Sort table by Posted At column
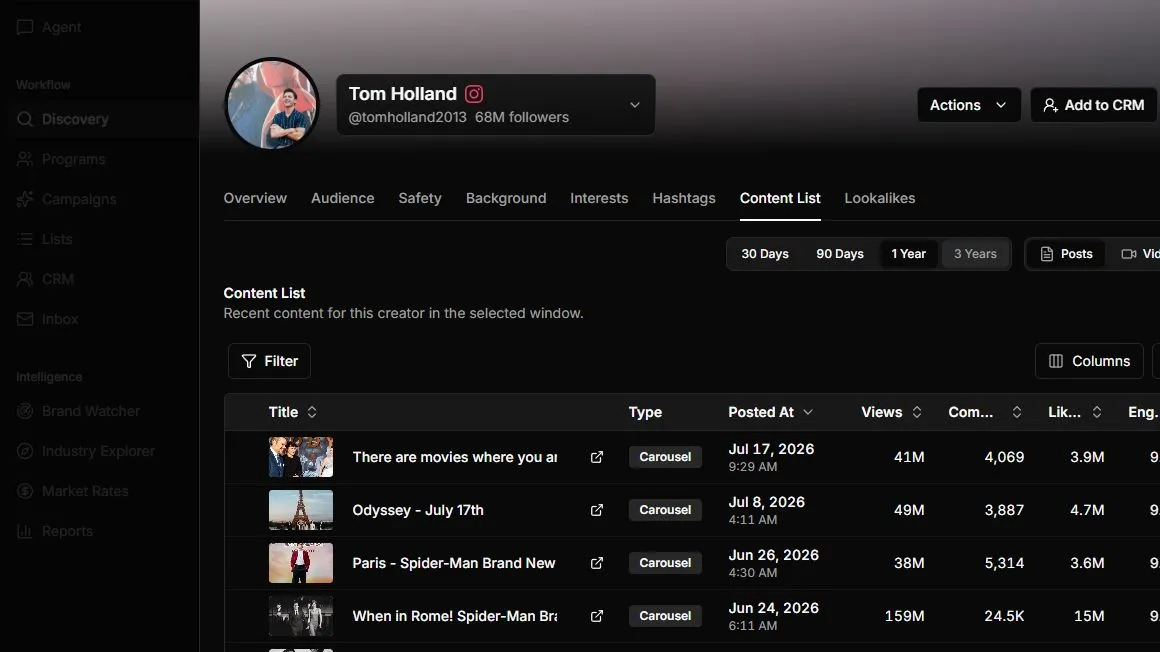 [770, 412]
